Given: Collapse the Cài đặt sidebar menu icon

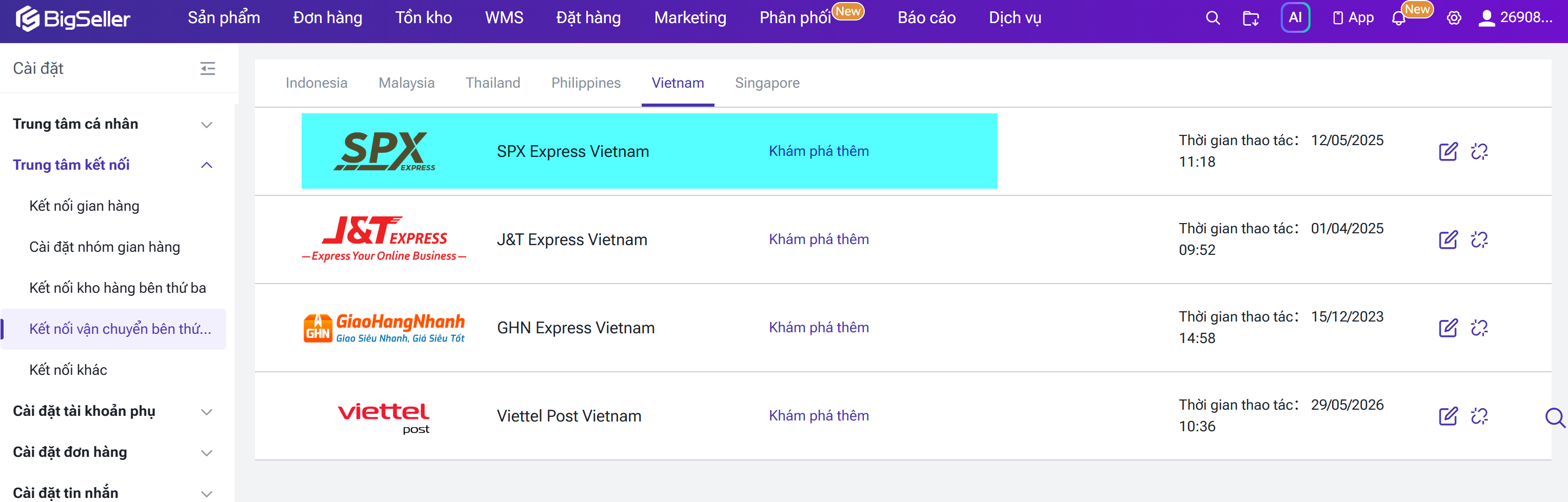Looking at the screenshot, I should point(208,68).
